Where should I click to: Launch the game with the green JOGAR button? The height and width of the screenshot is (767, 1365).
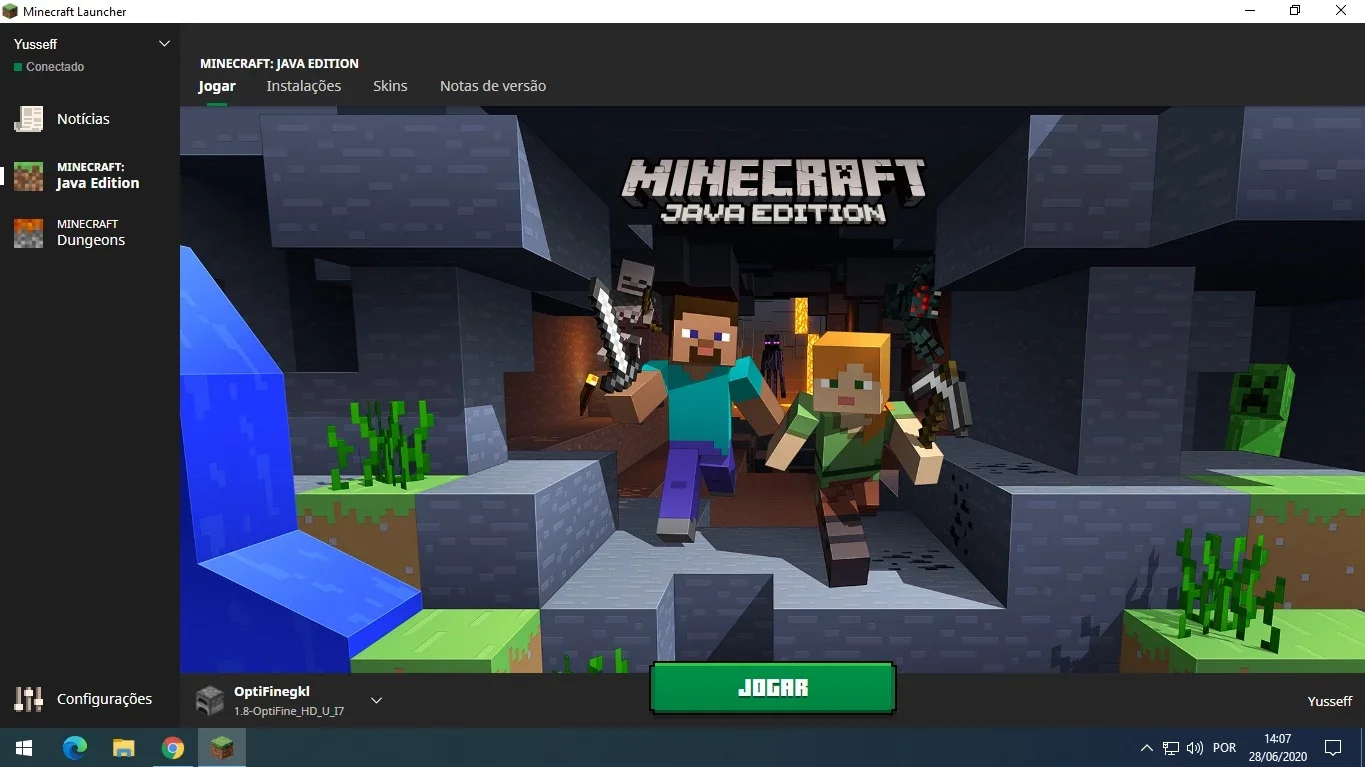pos(772,688)
